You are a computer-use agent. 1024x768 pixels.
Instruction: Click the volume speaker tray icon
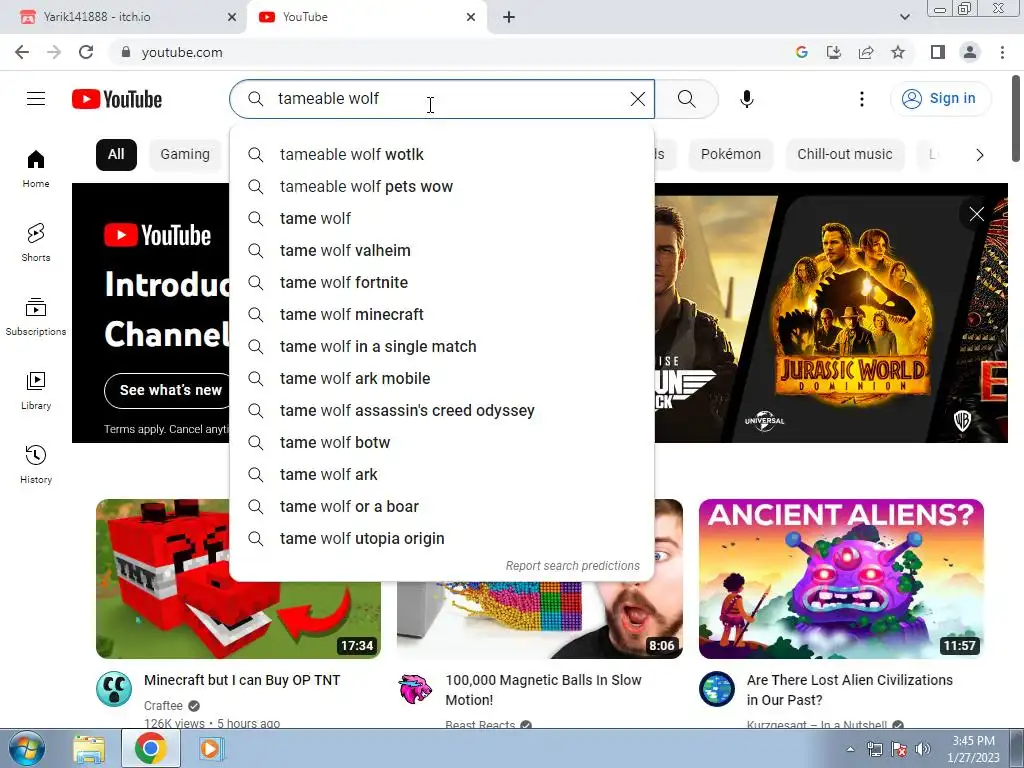[x=923, y=749]
